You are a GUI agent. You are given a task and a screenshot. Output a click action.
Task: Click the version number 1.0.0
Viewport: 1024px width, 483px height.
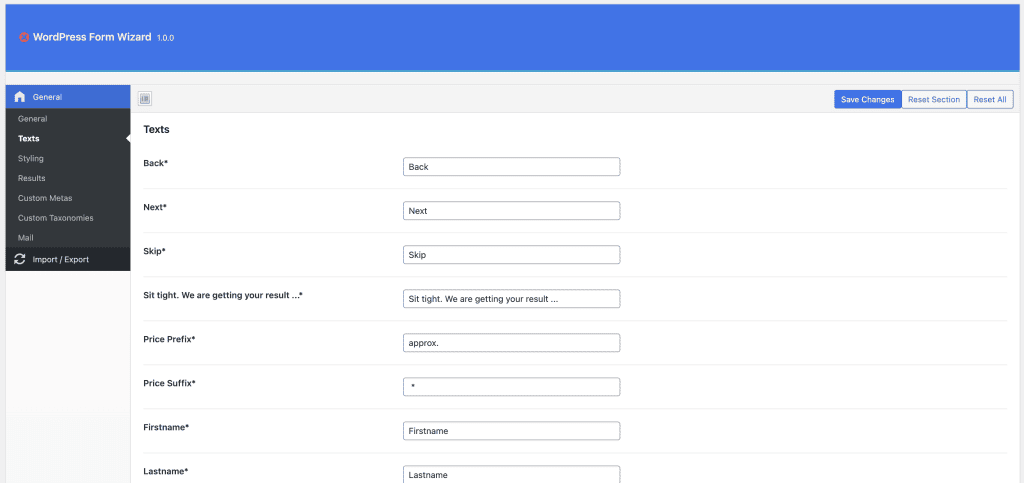point(165,39)
